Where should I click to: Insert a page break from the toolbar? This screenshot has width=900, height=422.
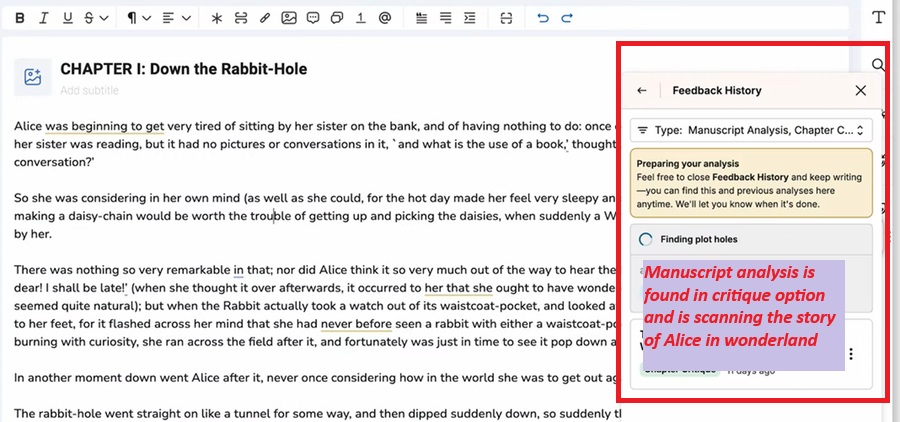[240, 18]
